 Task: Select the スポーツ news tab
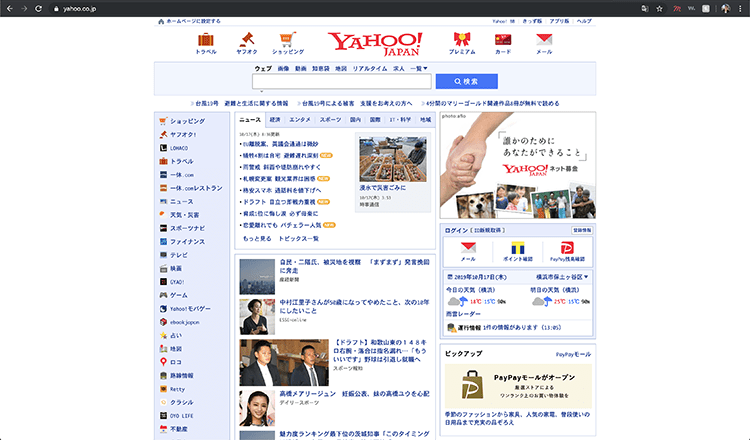click(330, 119)
